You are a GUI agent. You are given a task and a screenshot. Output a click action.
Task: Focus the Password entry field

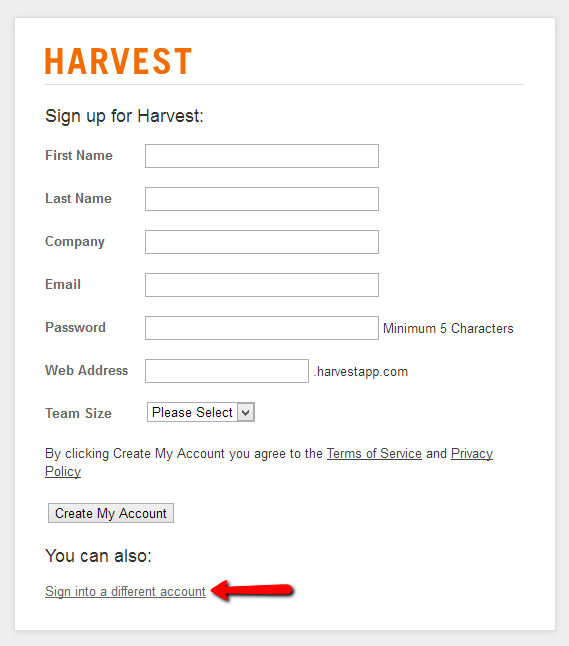pos(262,328)
